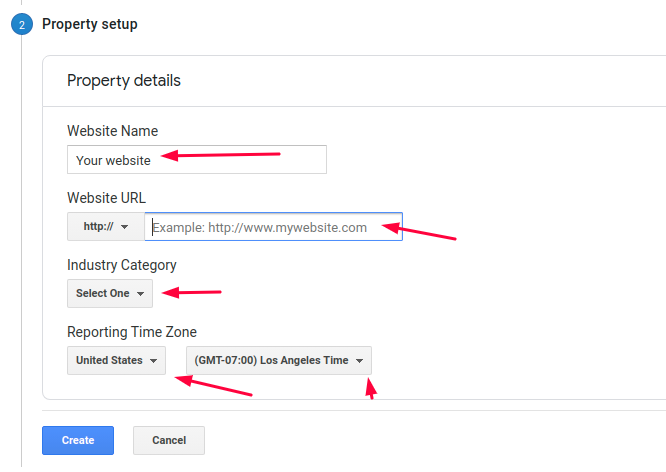Click the blue Create button
The width and height of the screenshot is (666, 472).
(x=78, y=440)
